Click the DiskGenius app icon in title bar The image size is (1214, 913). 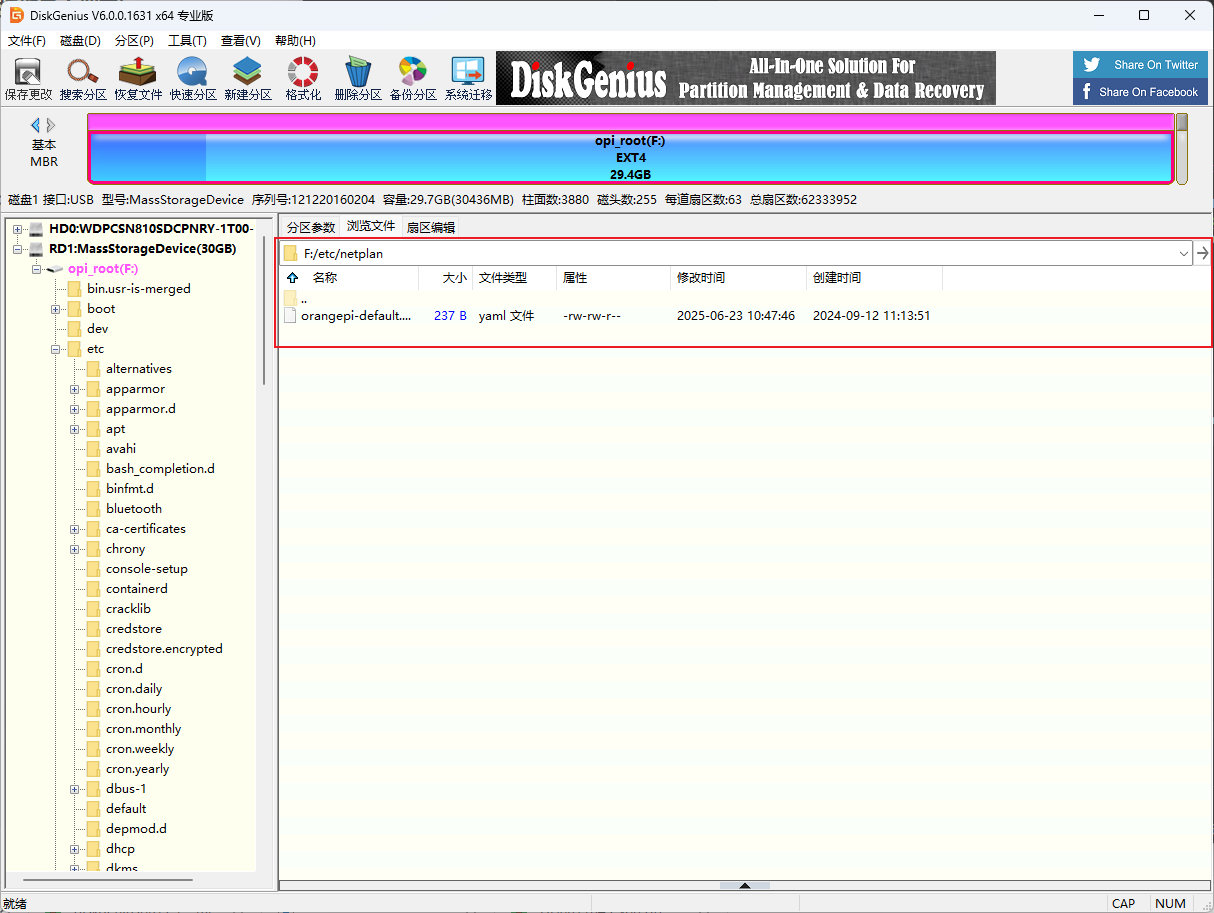click(x=16, y=15)
